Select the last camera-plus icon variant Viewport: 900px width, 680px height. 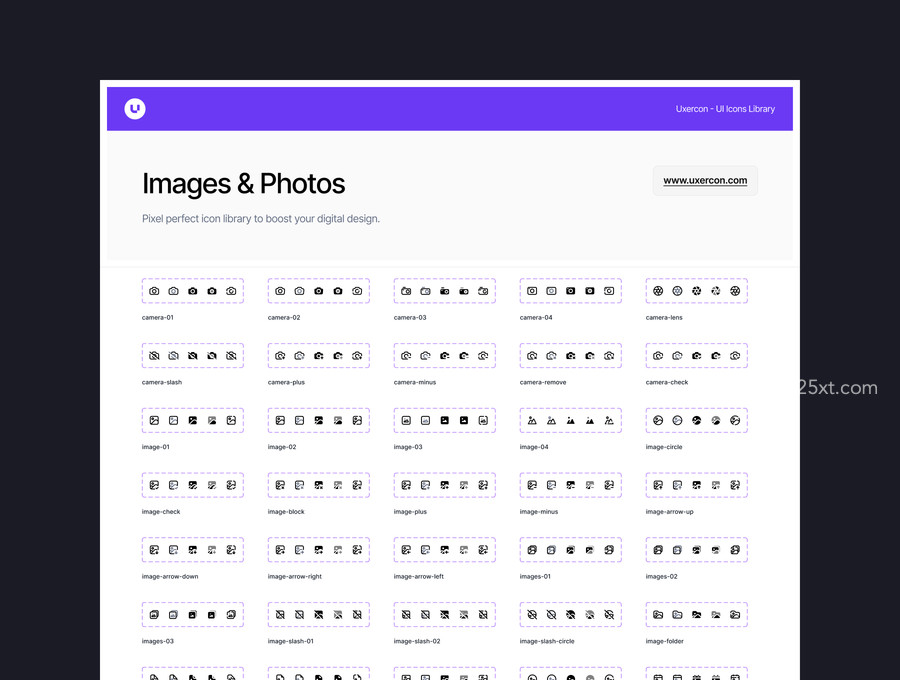[357, 356]
